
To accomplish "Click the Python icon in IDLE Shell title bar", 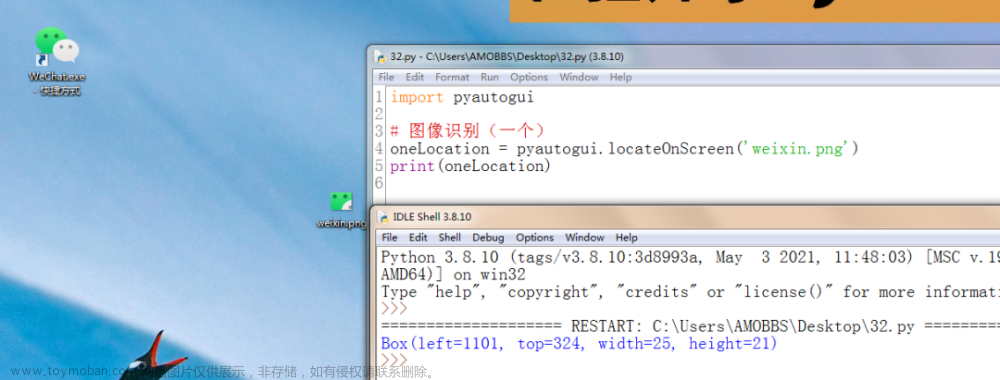I will 384,217.
